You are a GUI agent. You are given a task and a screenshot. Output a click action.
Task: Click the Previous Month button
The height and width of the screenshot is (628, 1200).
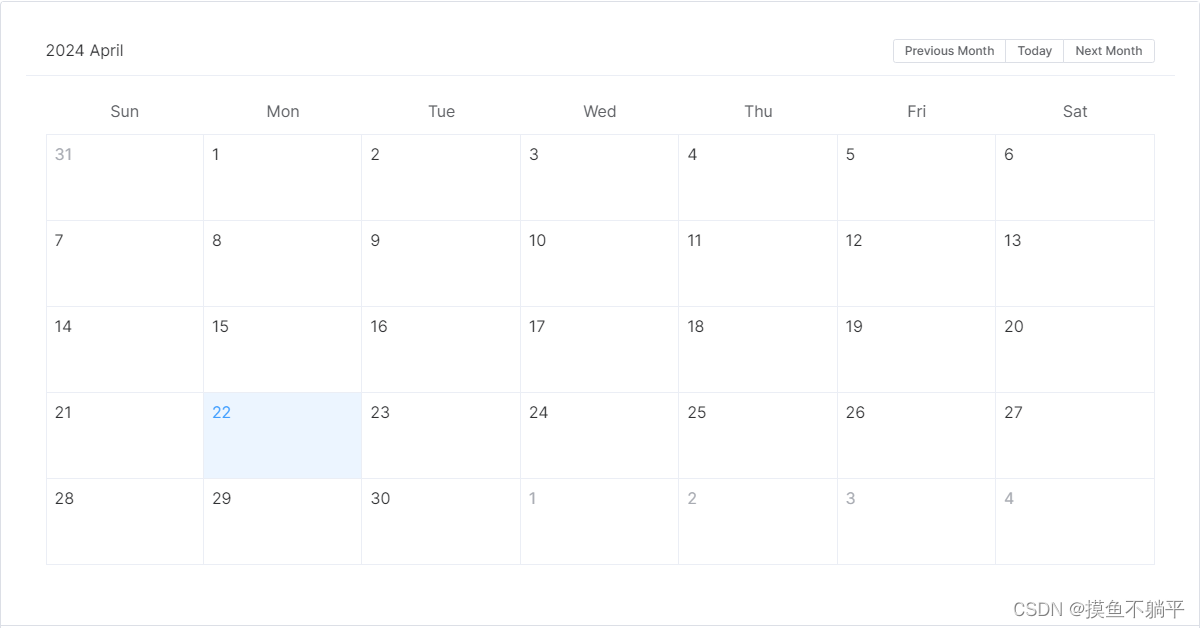(x=948, y=50)
